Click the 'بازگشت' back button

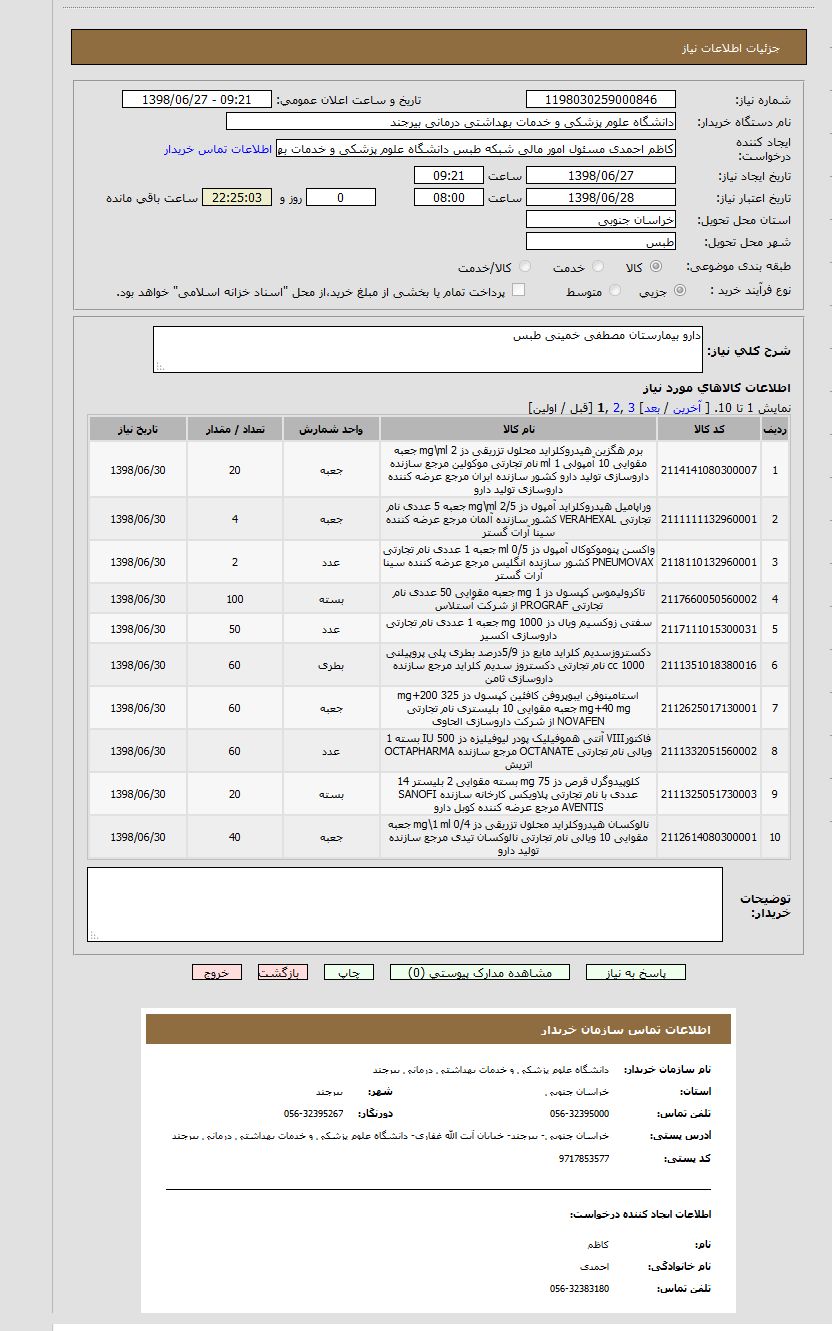[x=283, y=972]
